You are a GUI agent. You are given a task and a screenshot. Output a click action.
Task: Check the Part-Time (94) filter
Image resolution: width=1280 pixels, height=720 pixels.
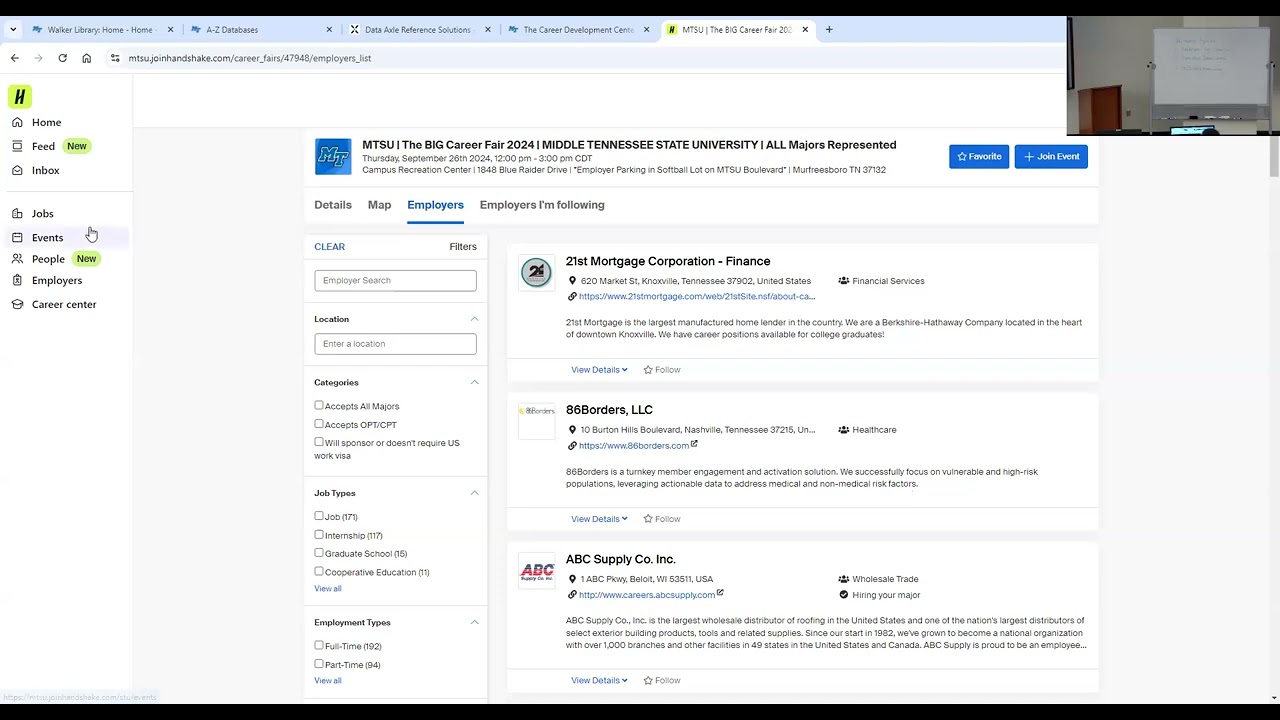pos(319,664)
